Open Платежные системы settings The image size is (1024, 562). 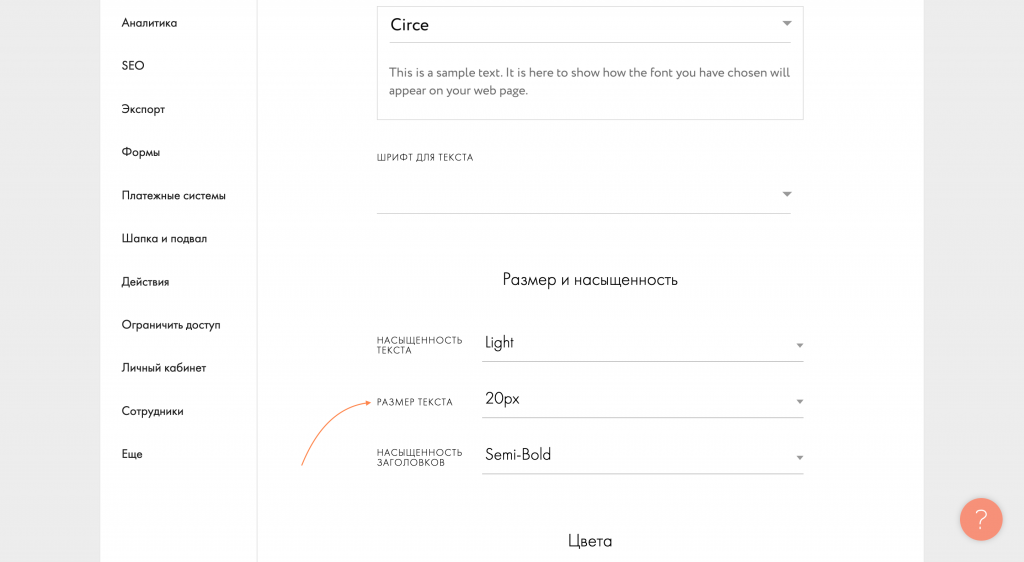click(174, 195)
